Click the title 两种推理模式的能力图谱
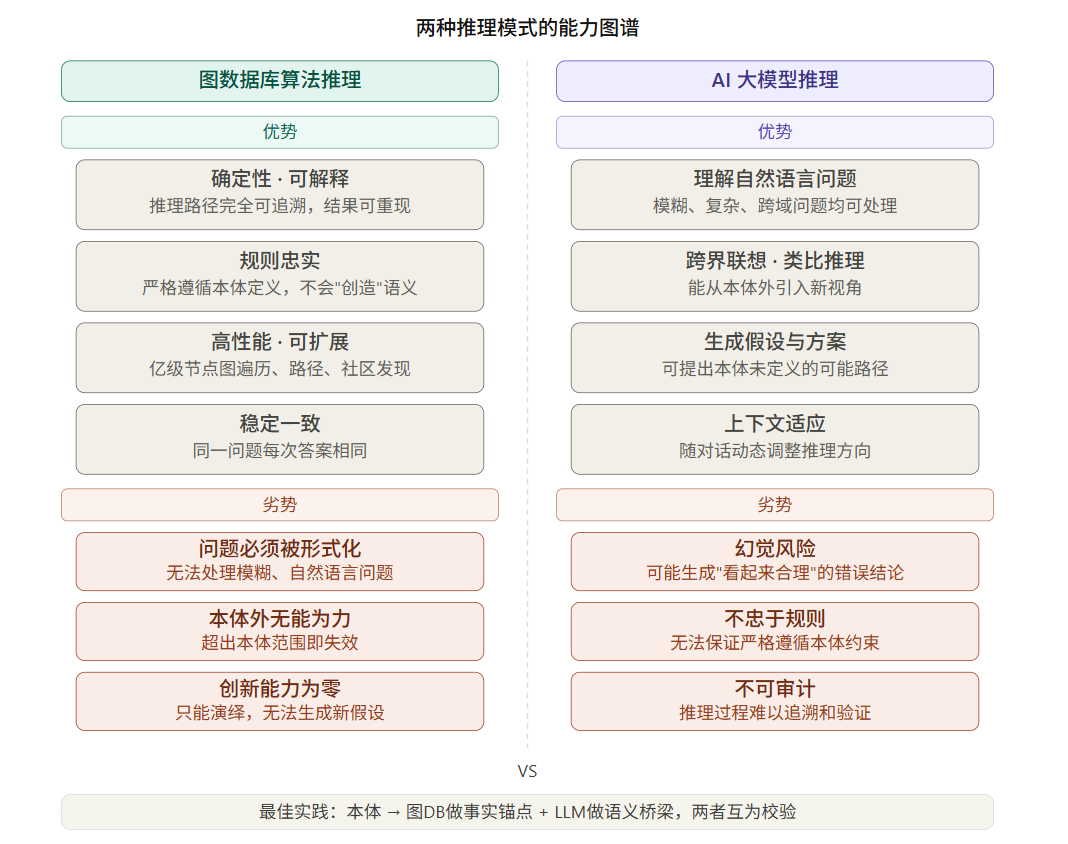1068x844 pixels. 527,28
